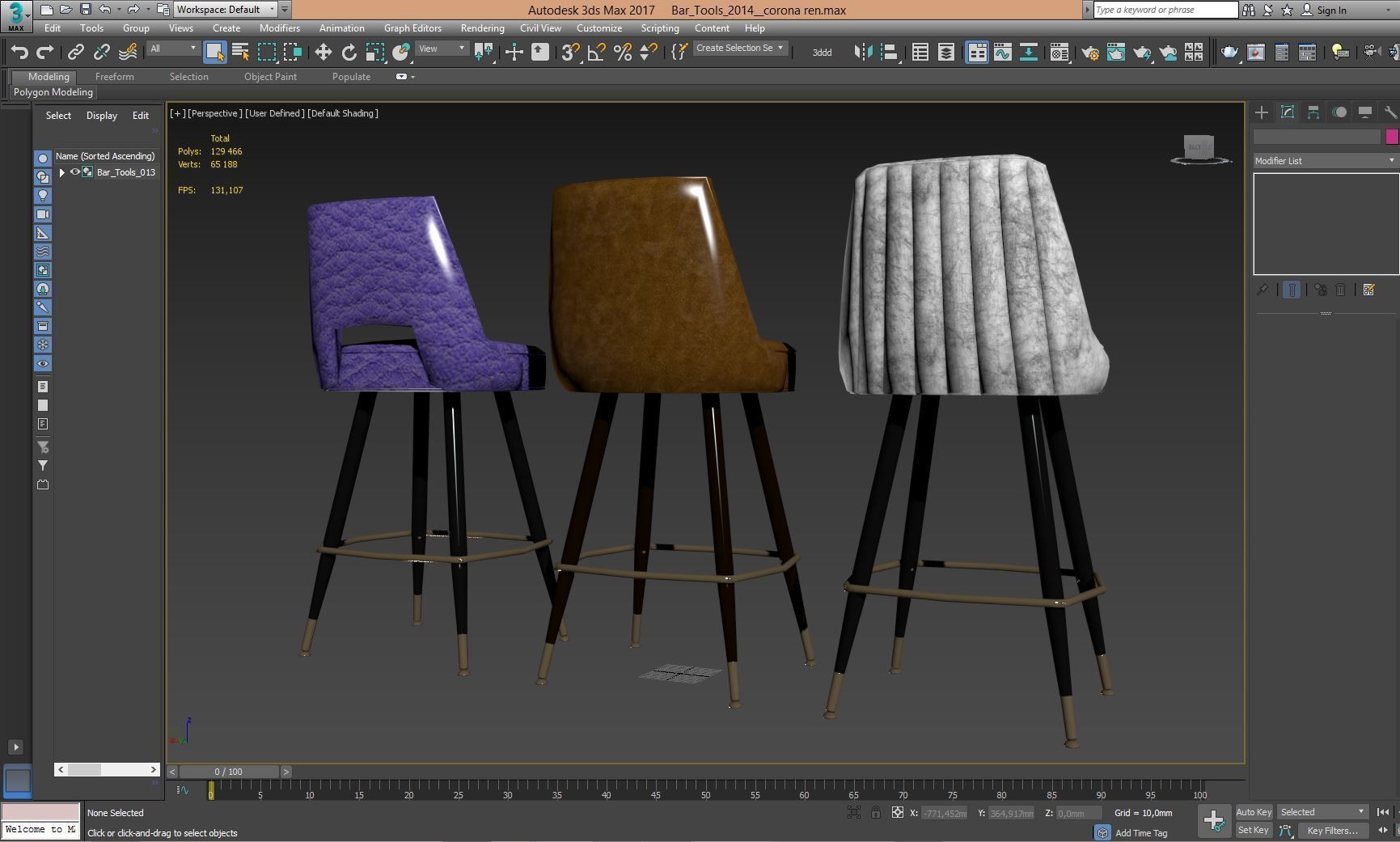Open the Modifier List dropdown
The width and height of the screenshot is (1400, 842).
[1325, 161]
